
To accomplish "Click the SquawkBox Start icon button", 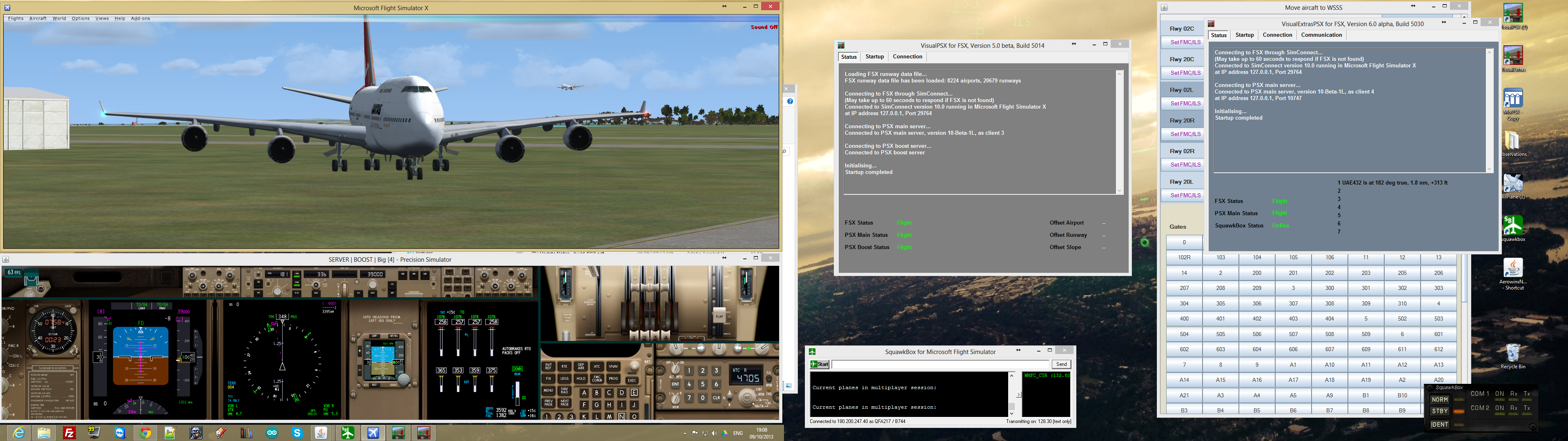I will [x=819, y=364].
